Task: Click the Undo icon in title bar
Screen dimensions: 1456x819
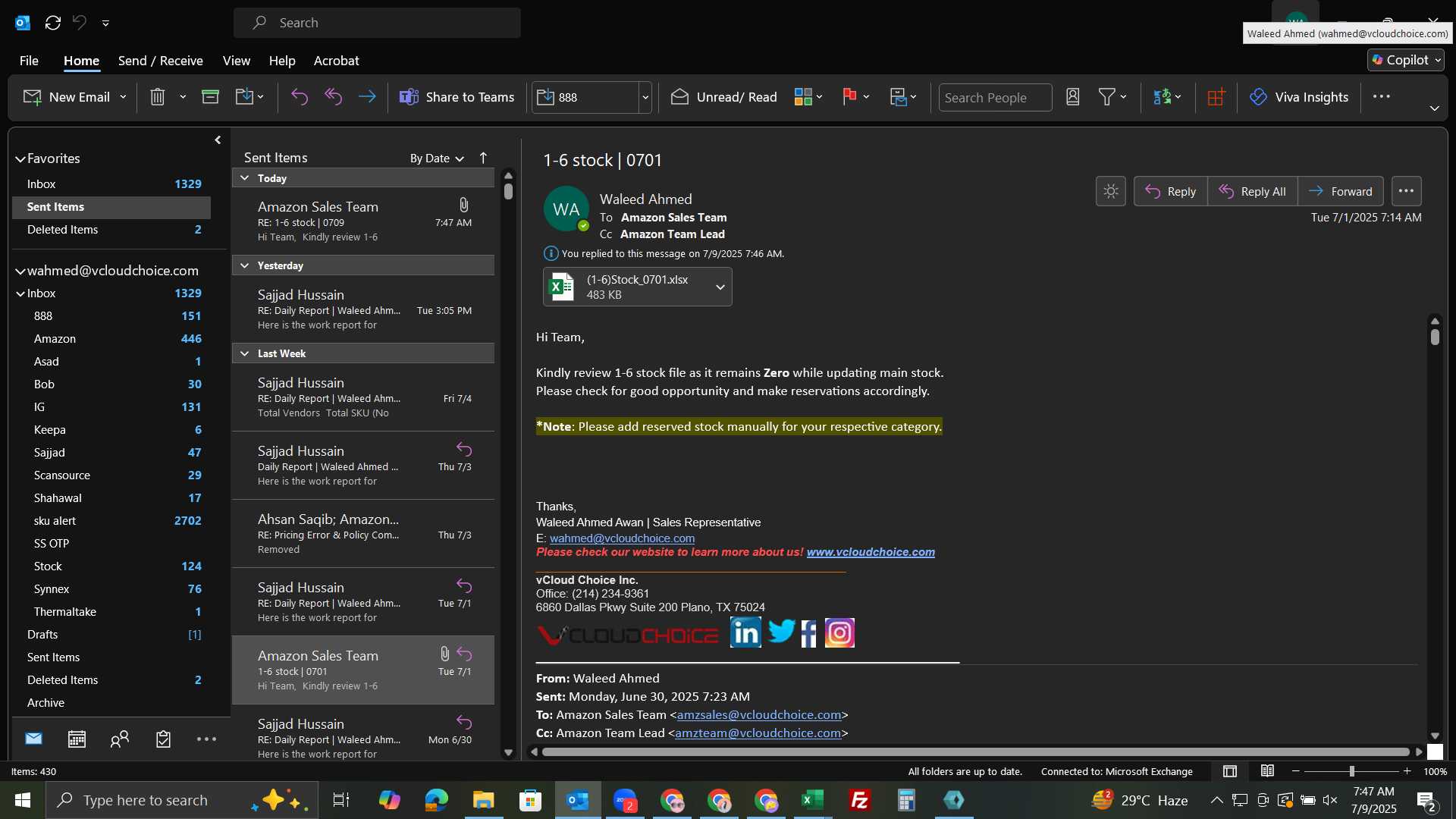Action: tap(80, 23)
